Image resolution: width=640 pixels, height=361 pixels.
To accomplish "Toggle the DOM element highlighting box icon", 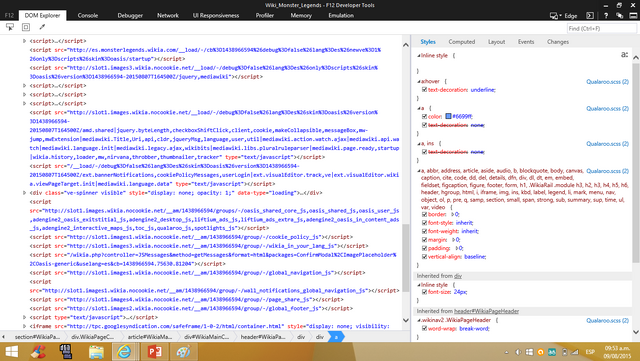I will click(x=26, y=27).
